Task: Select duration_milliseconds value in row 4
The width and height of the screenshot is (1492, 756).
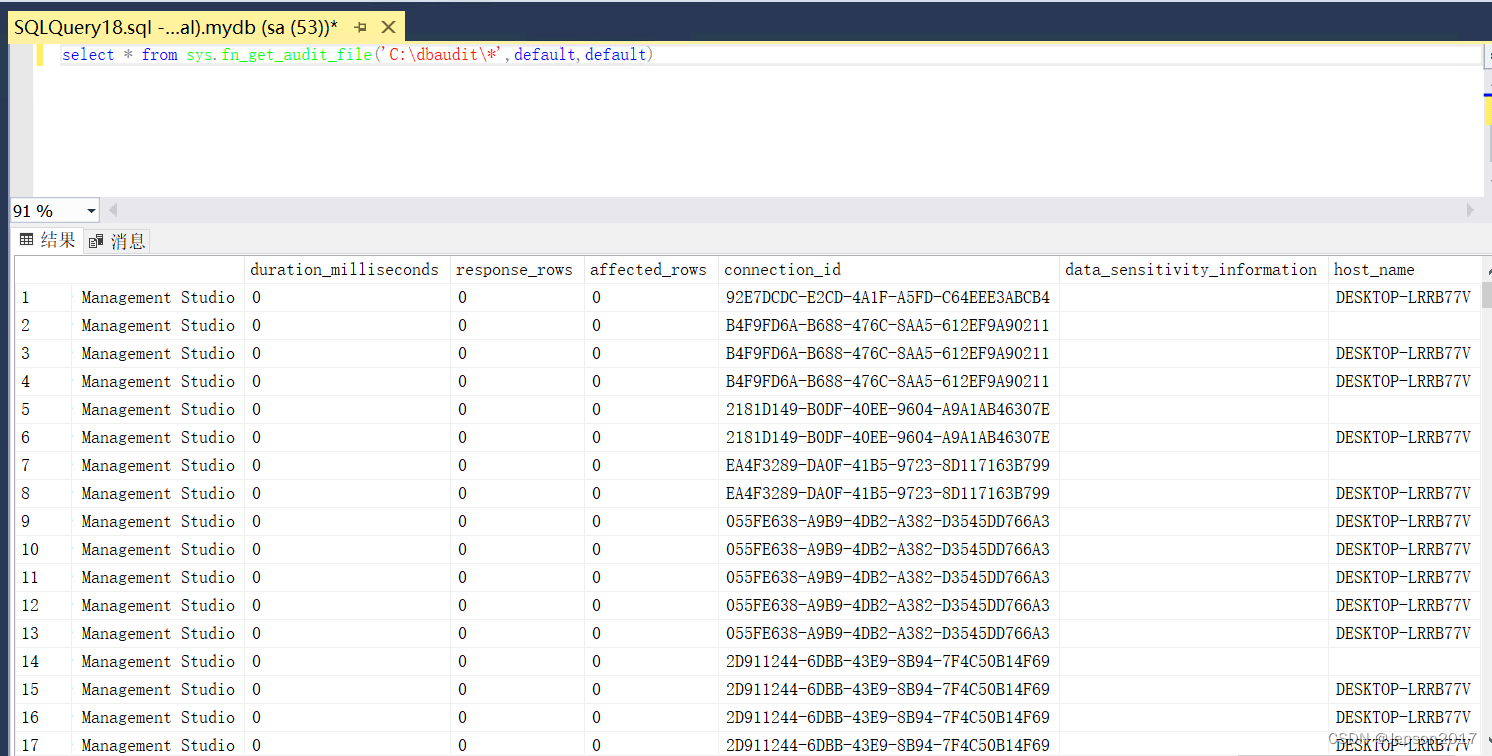Action: 347,382
